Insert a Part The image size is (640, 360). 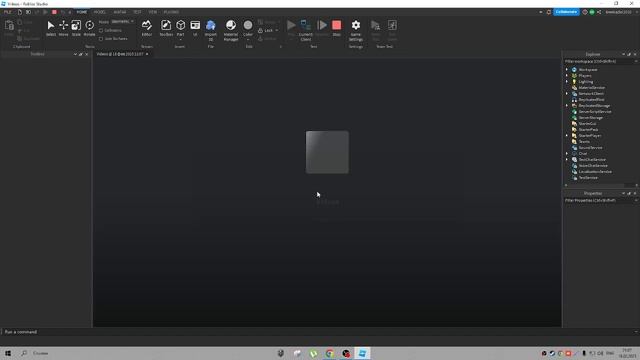pyautogui.click(x=180, y=26)
